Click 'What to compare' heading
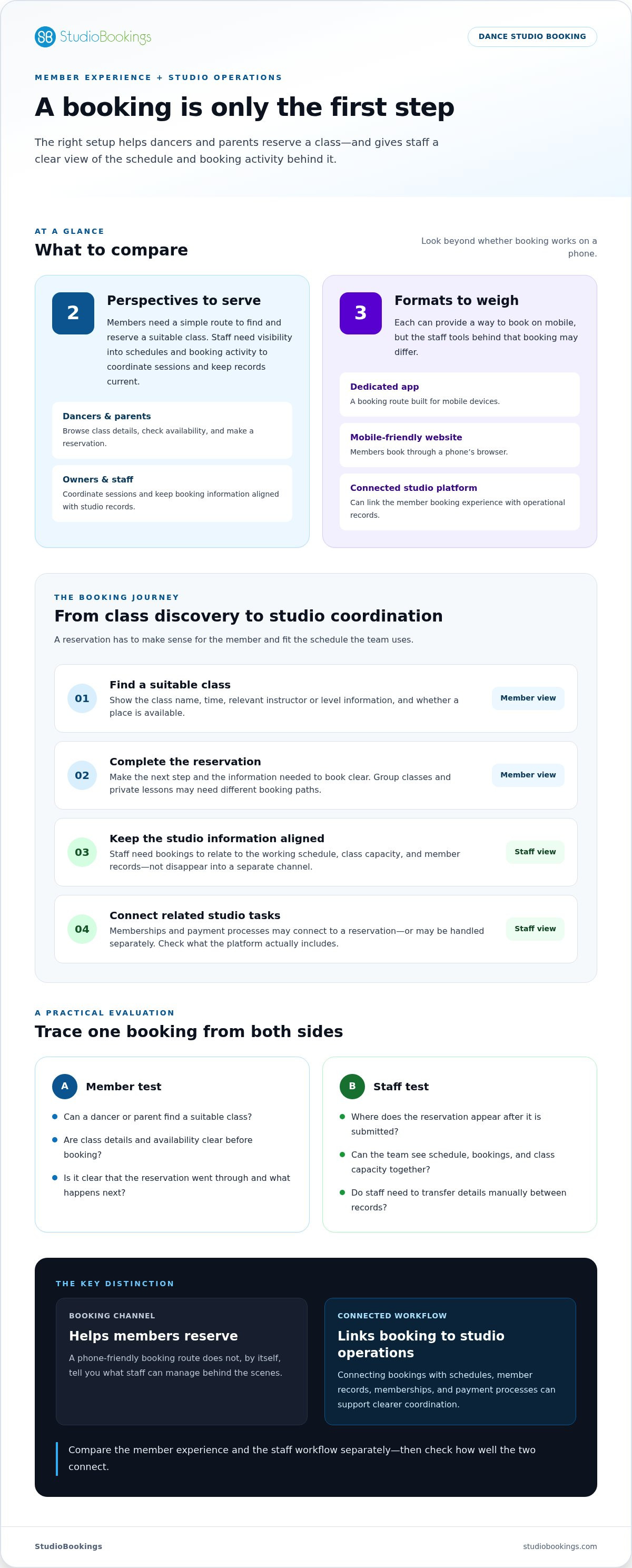 (112, 250)
